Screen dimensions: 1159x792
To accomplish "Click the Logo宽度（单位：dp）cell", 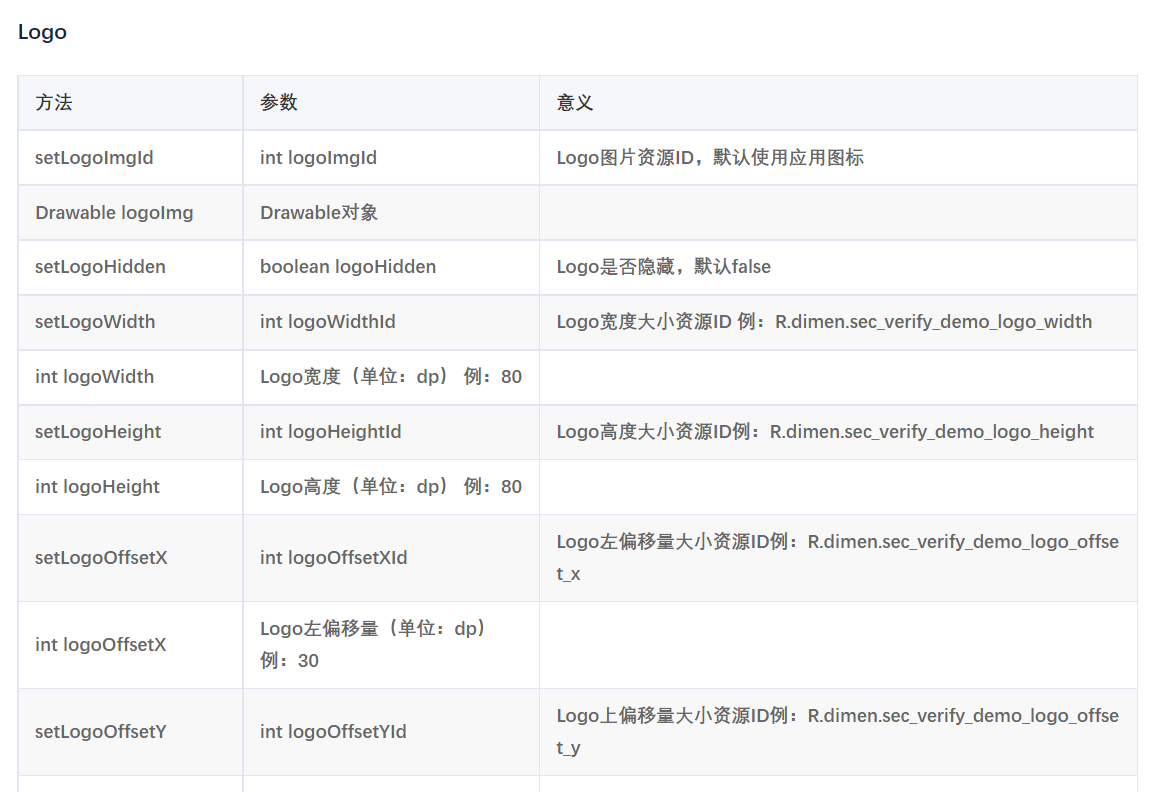I will click(x=391, y=376).
